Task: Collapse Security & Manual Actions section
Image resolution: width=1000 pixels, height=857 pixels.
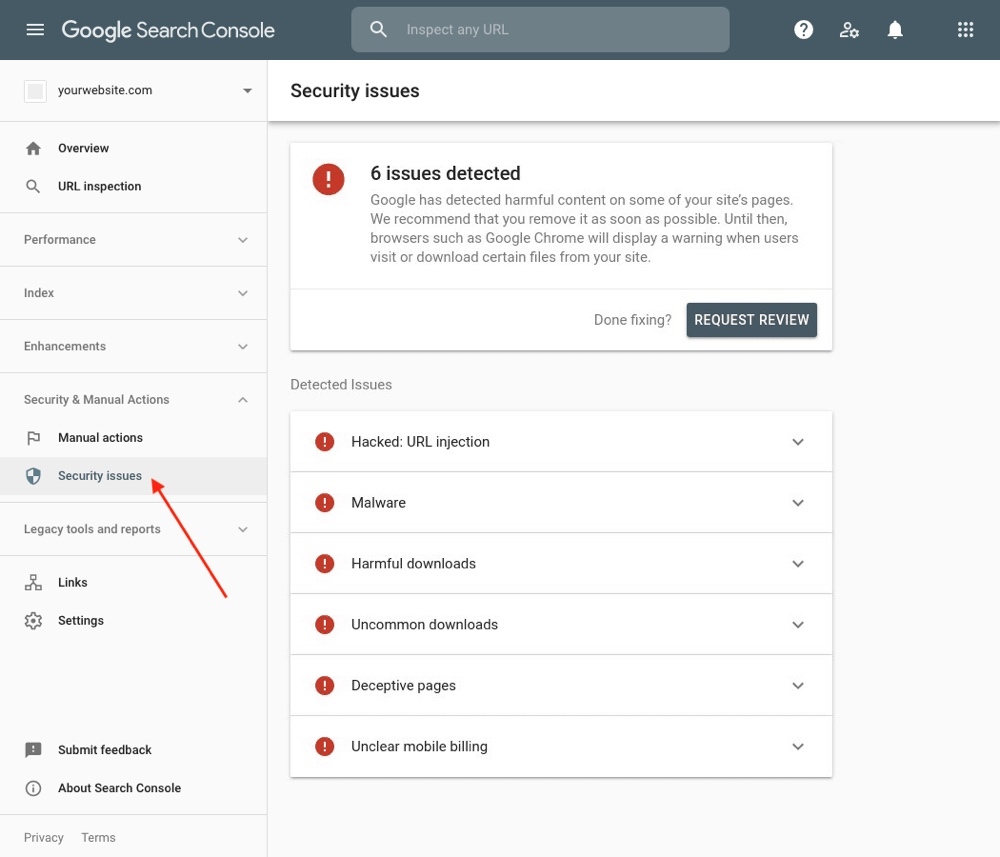Action: (x=242, y=400)
